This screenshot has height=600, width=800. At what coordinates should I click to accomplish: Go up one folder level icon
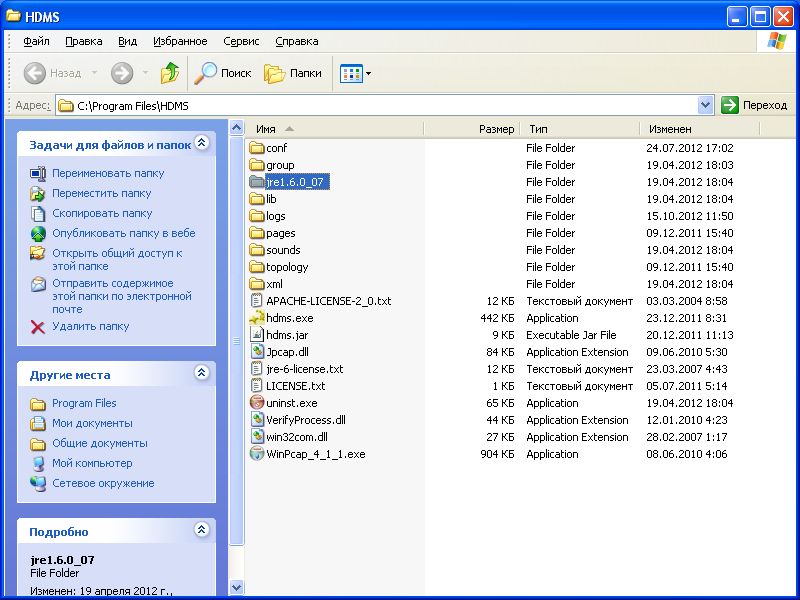pyautogui.click(x=170, y=73)
